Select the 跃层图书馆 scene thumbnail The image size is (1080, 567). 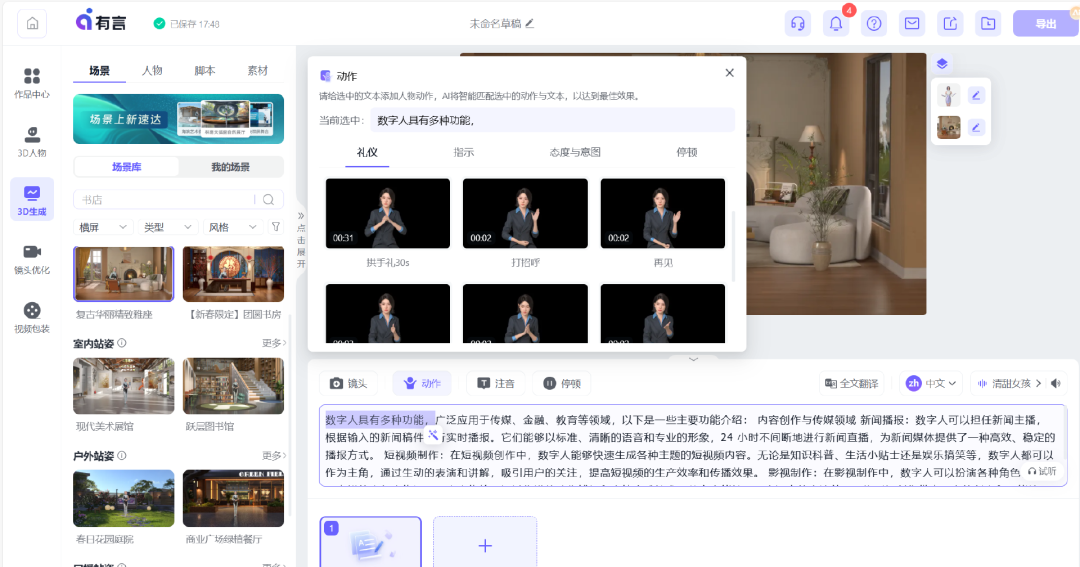(233, 386)
